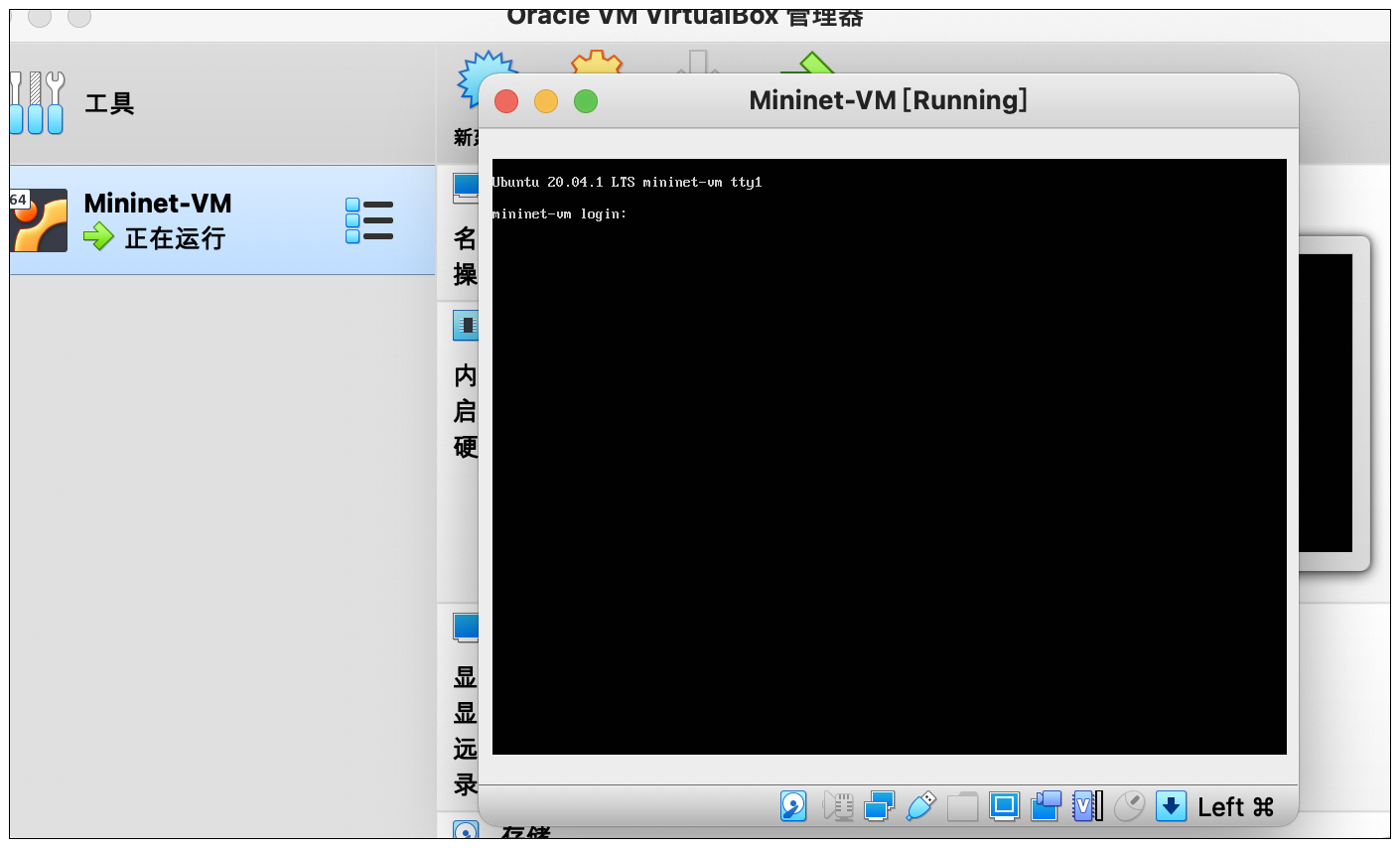Image resolution: width=1400 pixels, height=848 pixels.
Task: Select the 工具 (Tools) item
Action: pyautogui.click(x=109, y=103)
